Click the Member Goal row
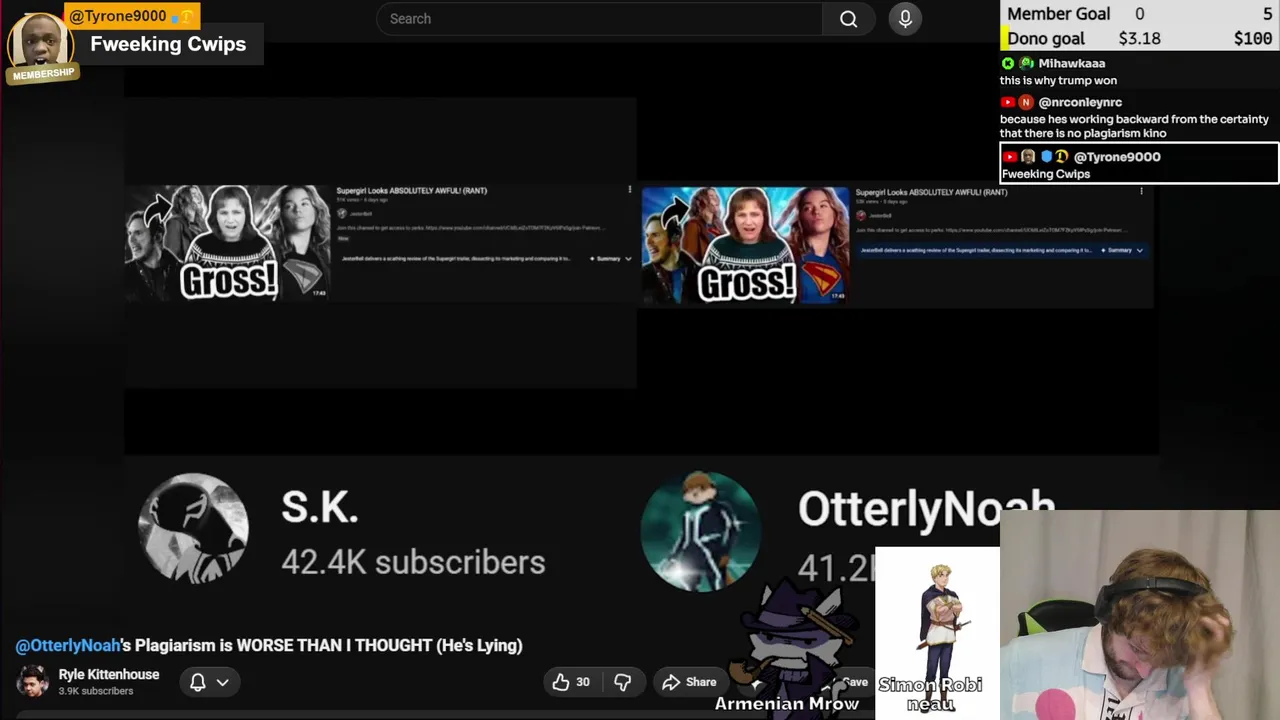1280x720 pixels. pyautogui.click(x=1139, y=13)
